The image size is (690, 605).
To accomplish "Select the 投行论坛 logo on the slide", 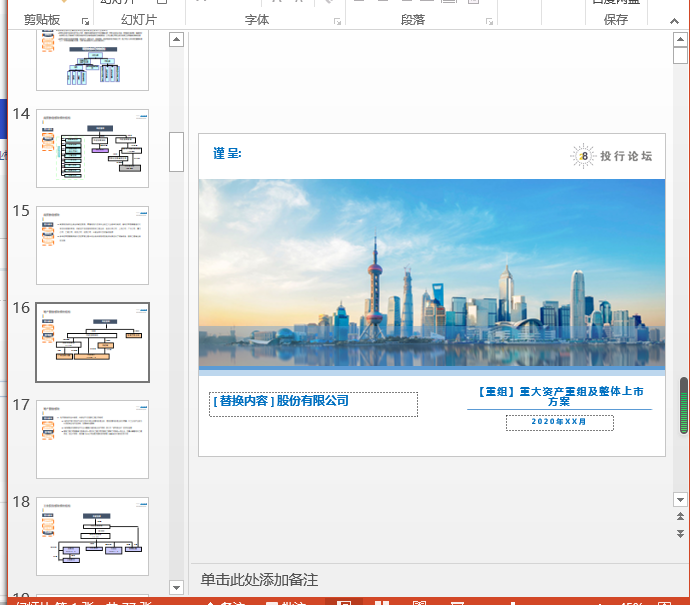I will pos(611,156).
